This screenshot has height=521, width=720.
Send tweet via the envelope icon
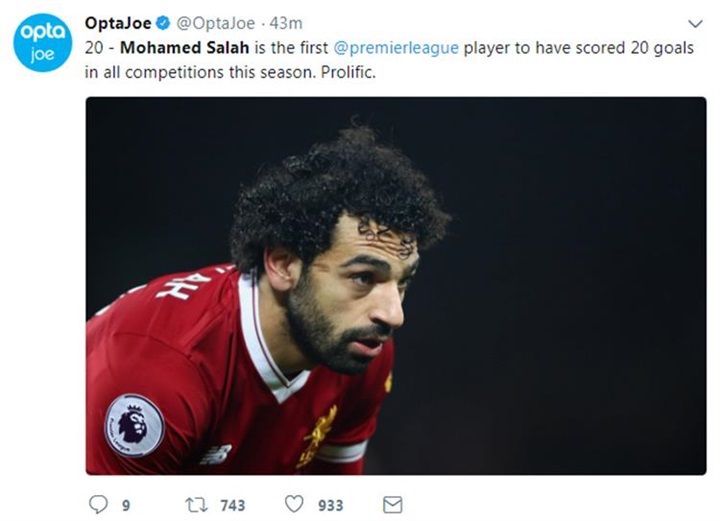393,505
